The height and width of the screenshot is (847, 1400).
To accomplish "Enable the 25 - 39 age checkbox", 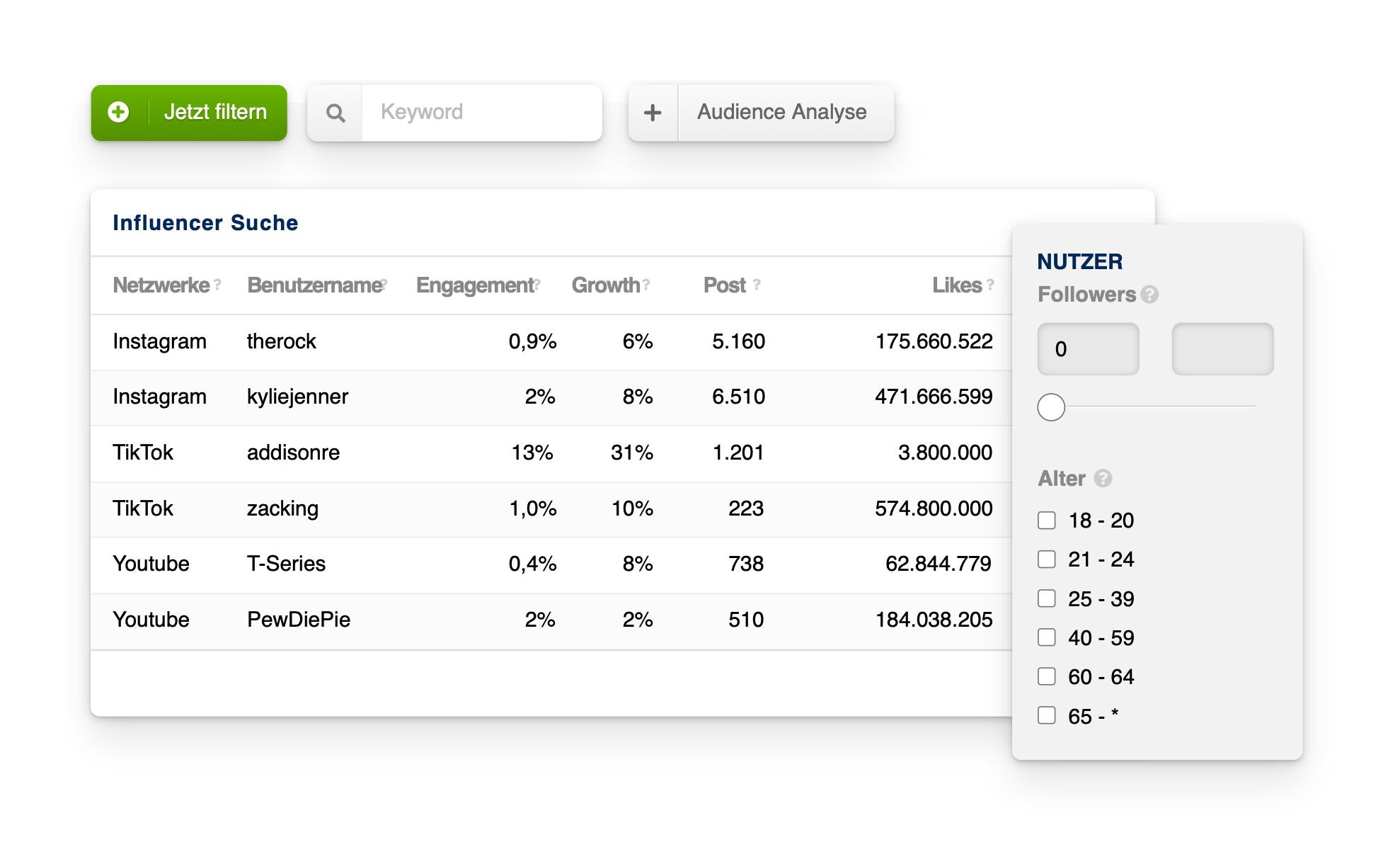I will click(x=1047, y=598).
